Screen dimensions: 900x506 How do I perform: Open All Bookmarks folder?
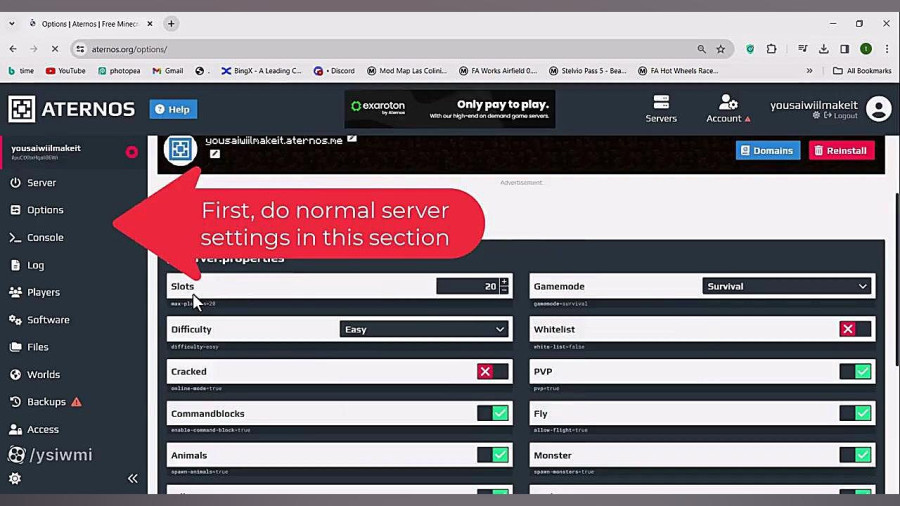tap(862, 71)
